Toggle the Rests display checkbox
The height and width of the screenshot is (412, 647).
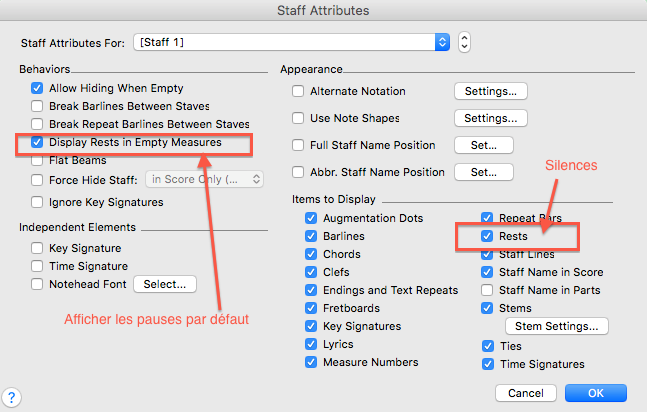[x=487, y=237]
